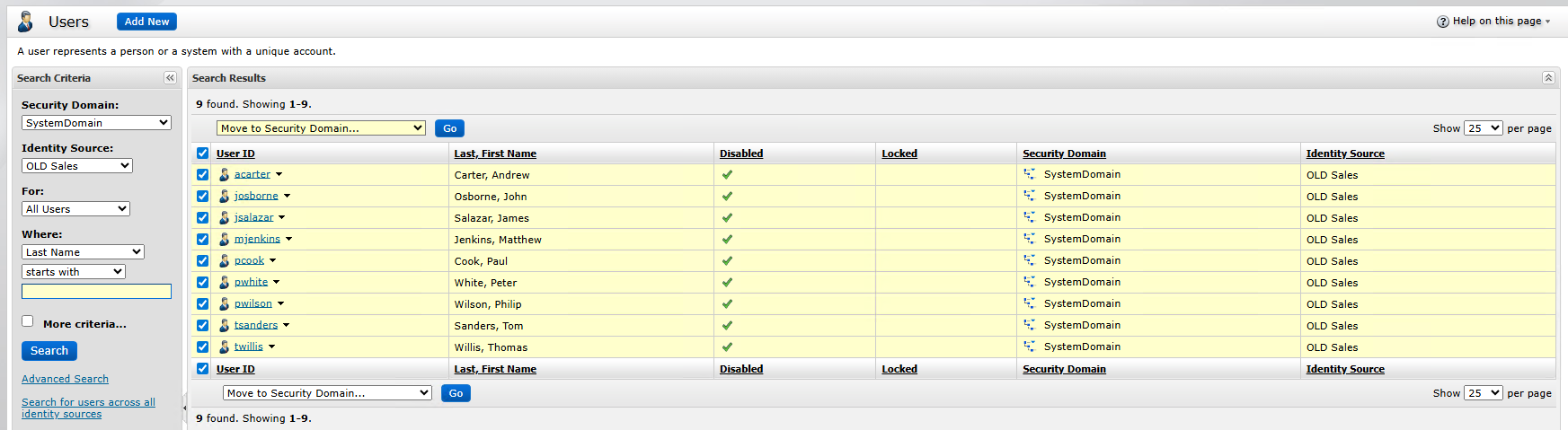This screenshot has width=1568, height=430.
Task: Collapse the Search Criteria panel
Action: (170, 78)
